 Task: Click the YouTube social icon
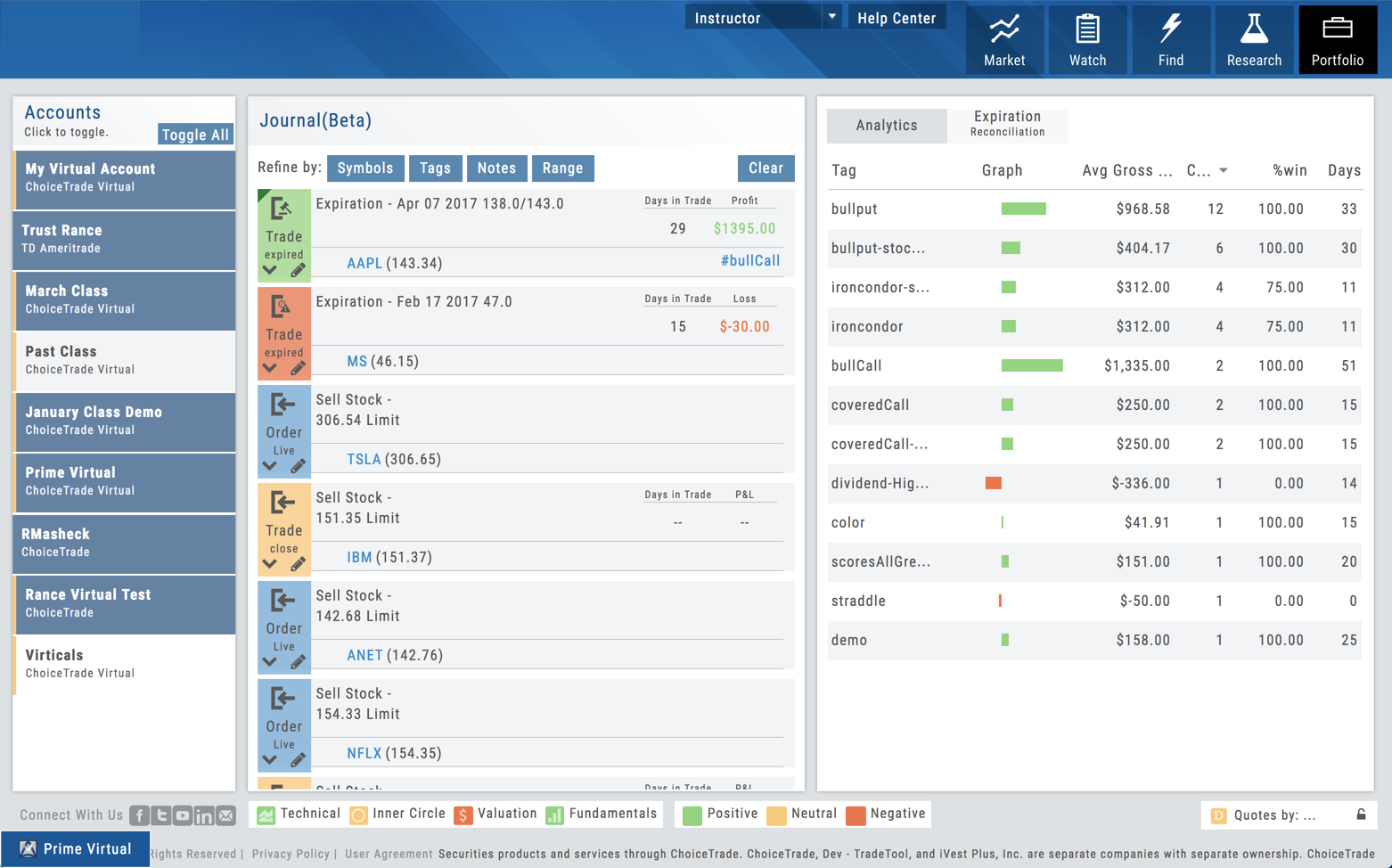pos(183,815)
